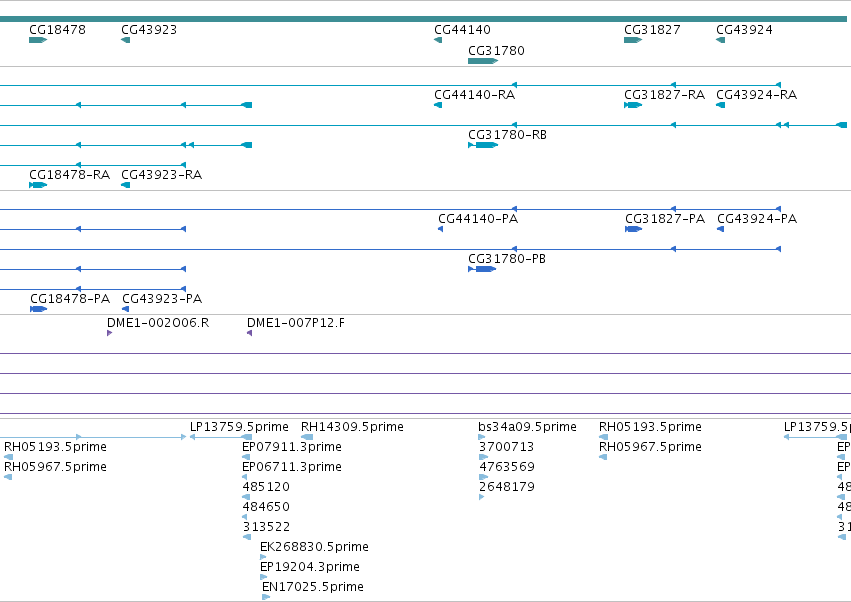851x602 pixels.
Task: Select protein CG18478-PA
Action: 69,299
